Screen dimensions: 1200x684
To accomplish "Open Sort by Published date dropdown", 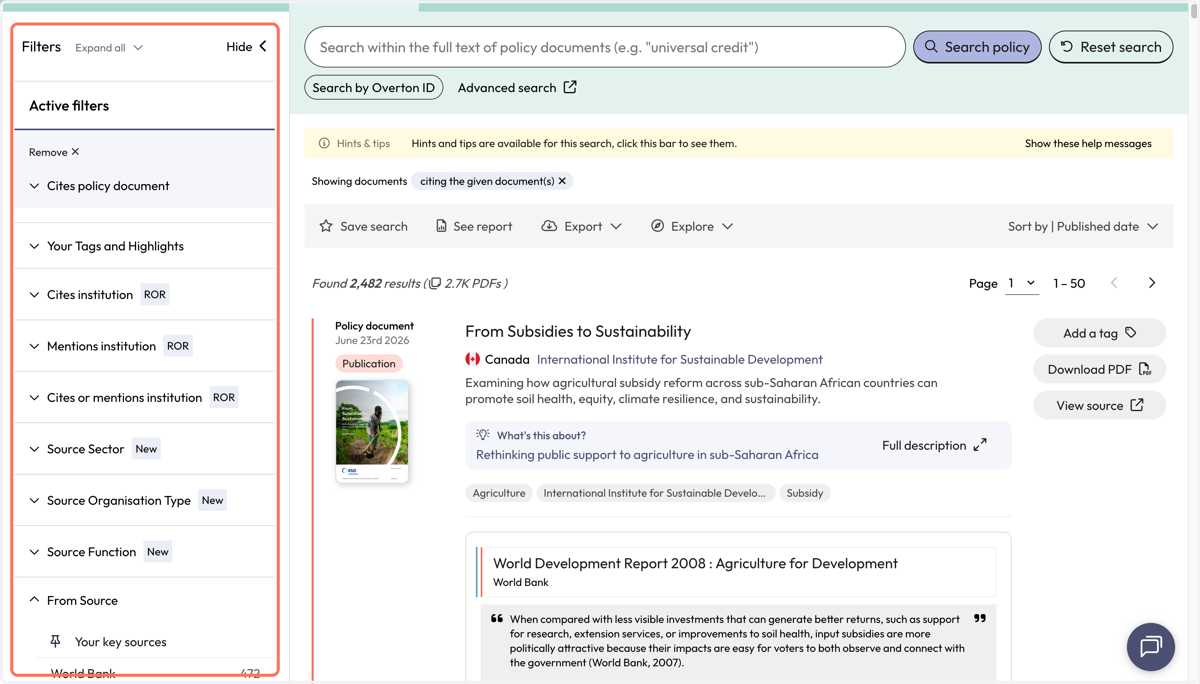I will (1083, 226).
